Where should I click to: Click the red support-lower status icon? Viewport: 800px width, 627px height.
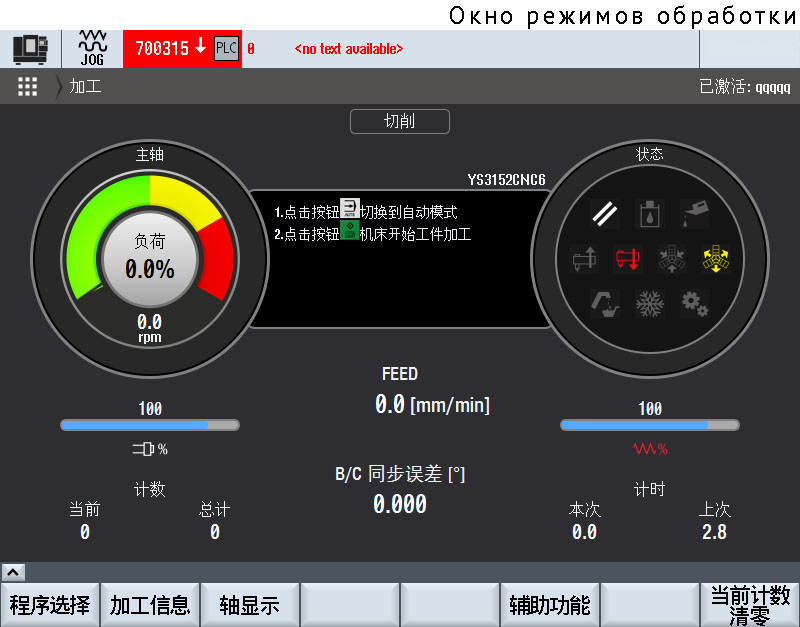[628, 258]
